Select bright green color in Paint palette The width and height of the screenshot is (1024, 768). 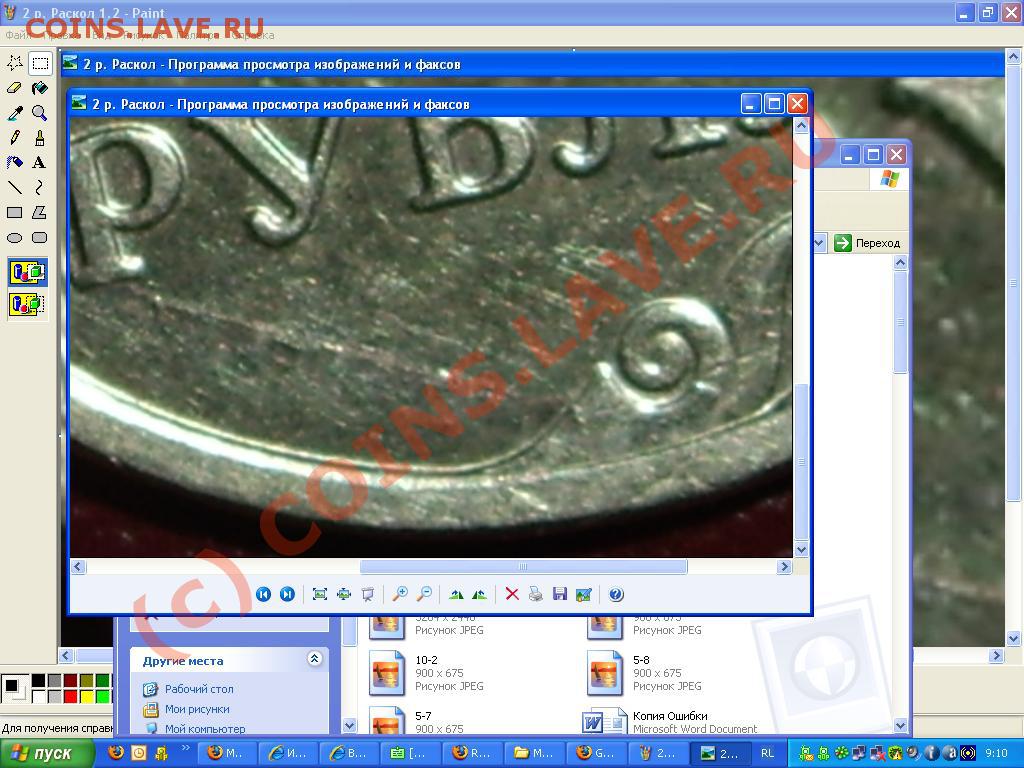103,697
